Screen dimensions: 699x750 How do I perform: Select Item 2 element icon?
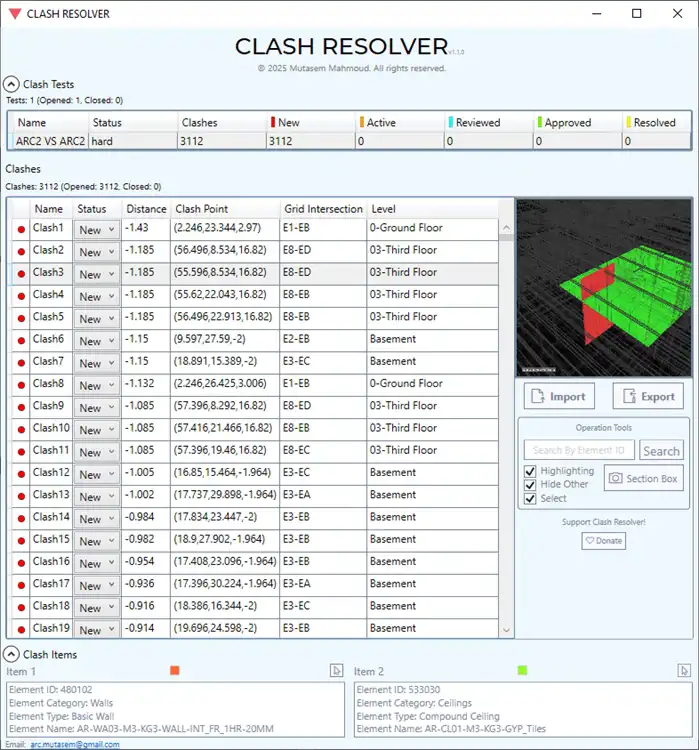tap(684, 671)
